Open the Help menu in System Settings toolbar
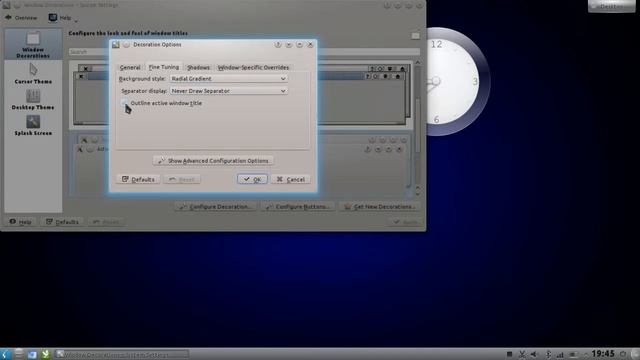Image resolution: width=640 pixels, height=360 pixels. click(62, 18)
